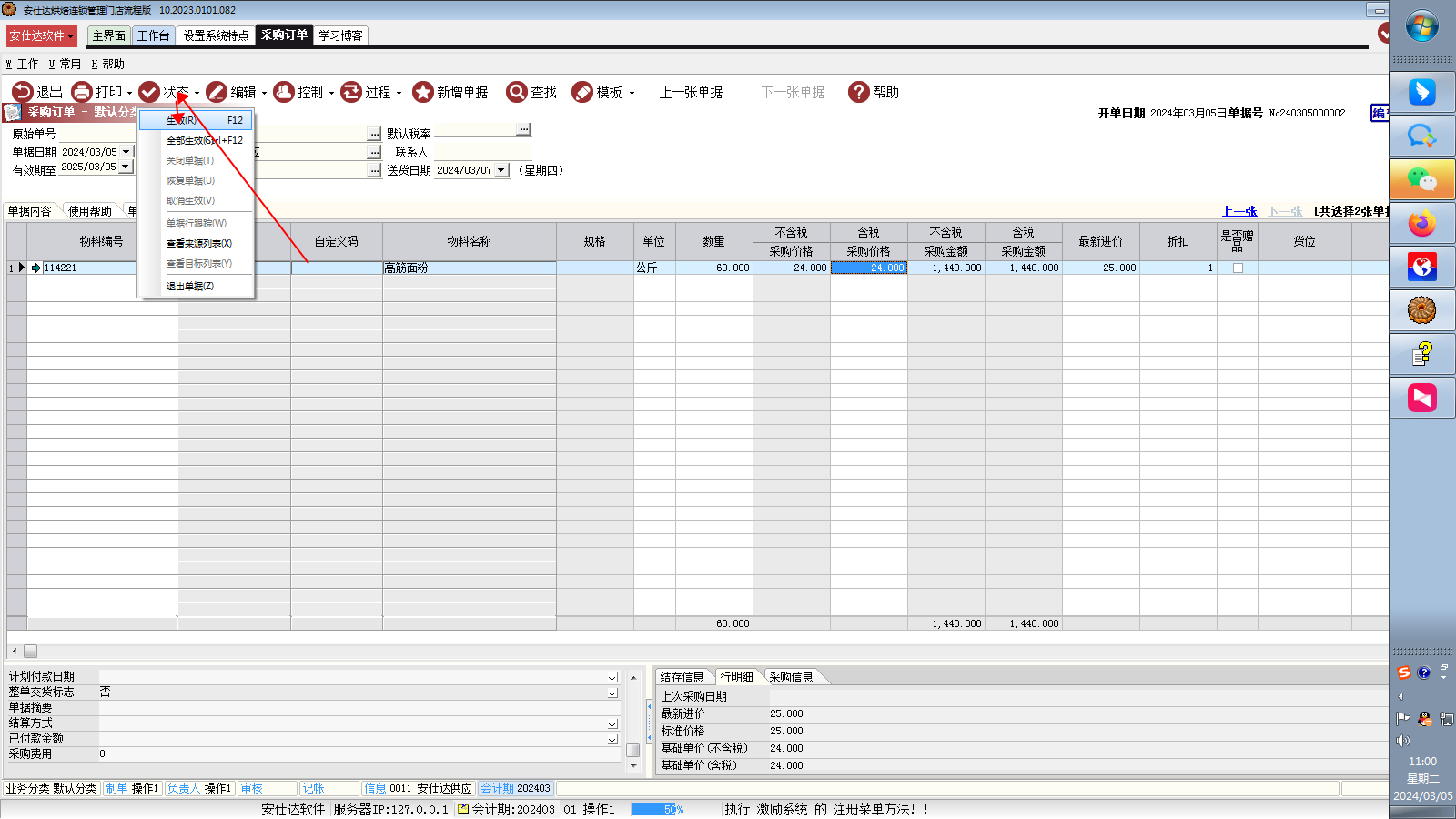Click the 打印 printer icon
This screenshot has height=819, width=1456.
tap(82, 92)
